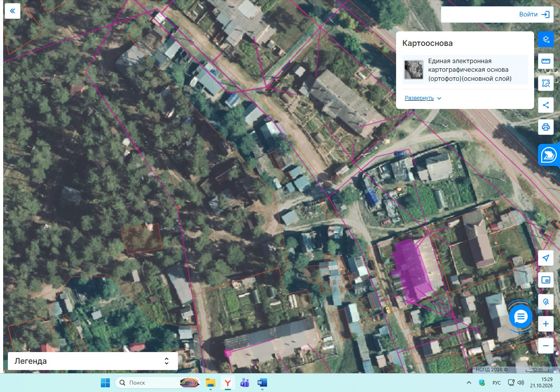This screenshot has width=560, height=392.
Task: Expand the Развернуть basemap list
Action: pos(422,98)
